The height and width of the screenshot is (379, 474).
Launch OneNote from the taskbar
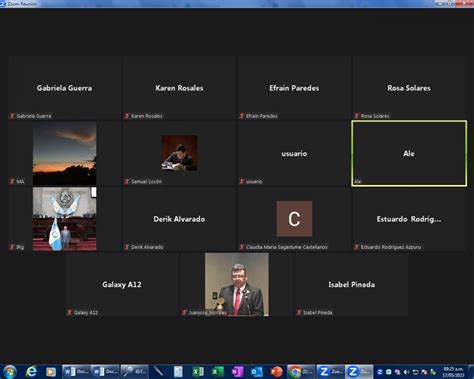tap(237, 372)
